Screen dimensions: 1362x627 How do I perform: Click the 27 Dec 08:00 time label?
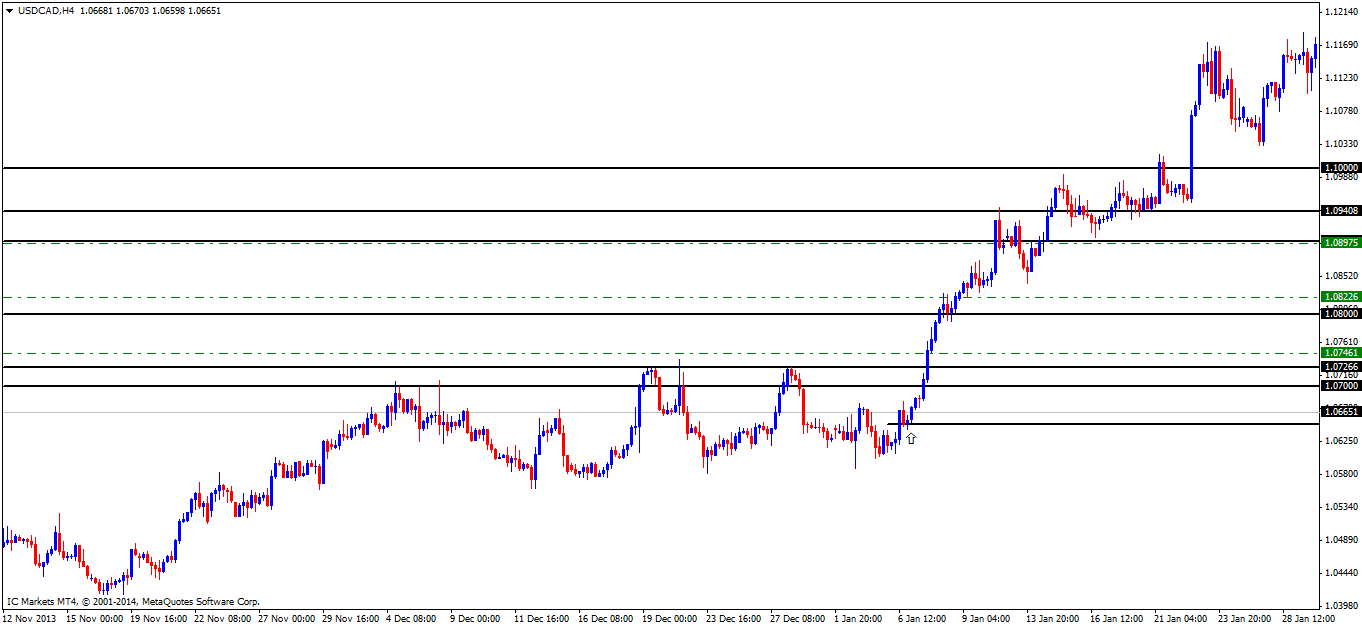coord(796,619)
